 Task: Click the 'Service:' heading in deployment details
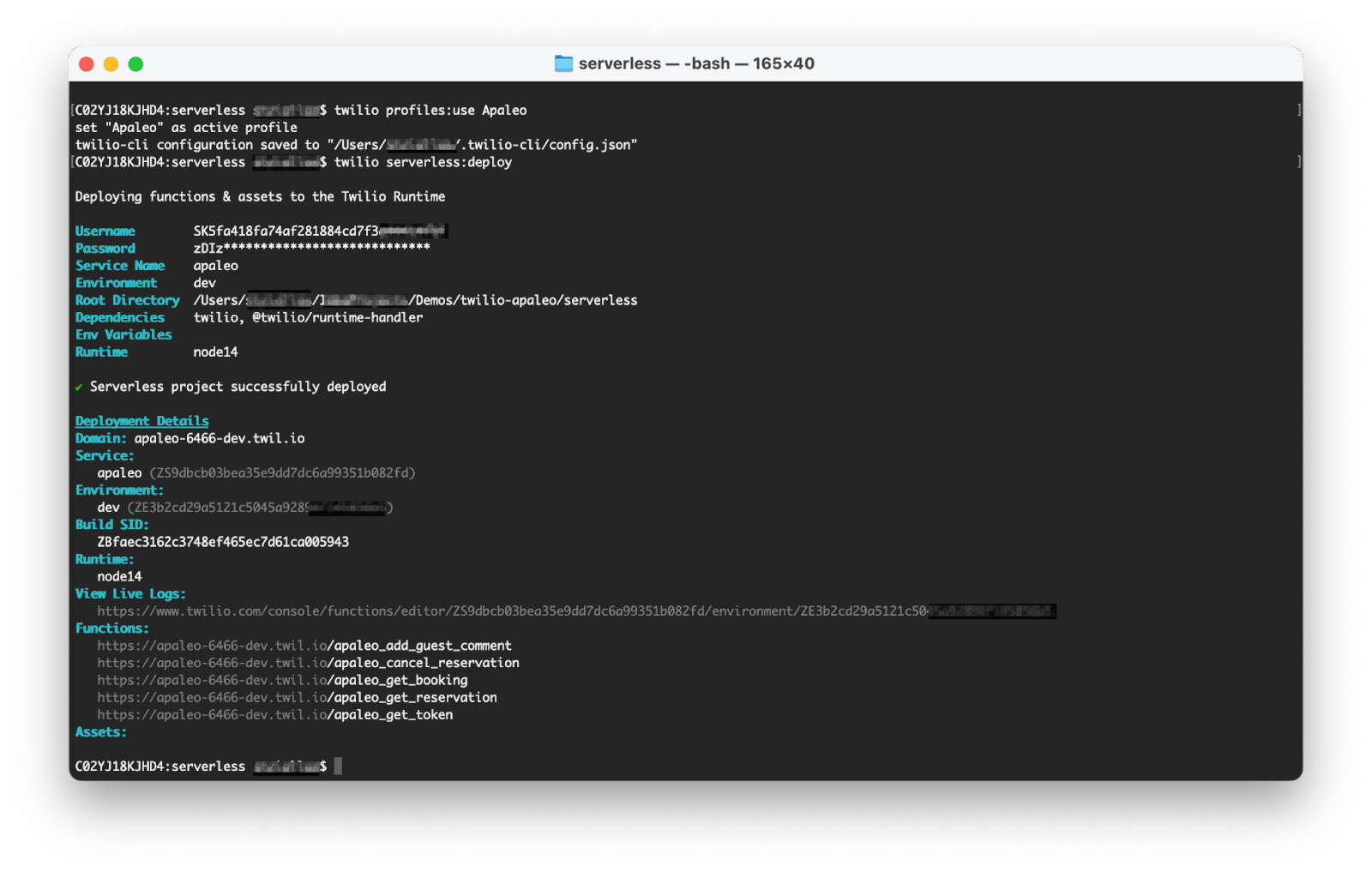click(x=105, y=456)
